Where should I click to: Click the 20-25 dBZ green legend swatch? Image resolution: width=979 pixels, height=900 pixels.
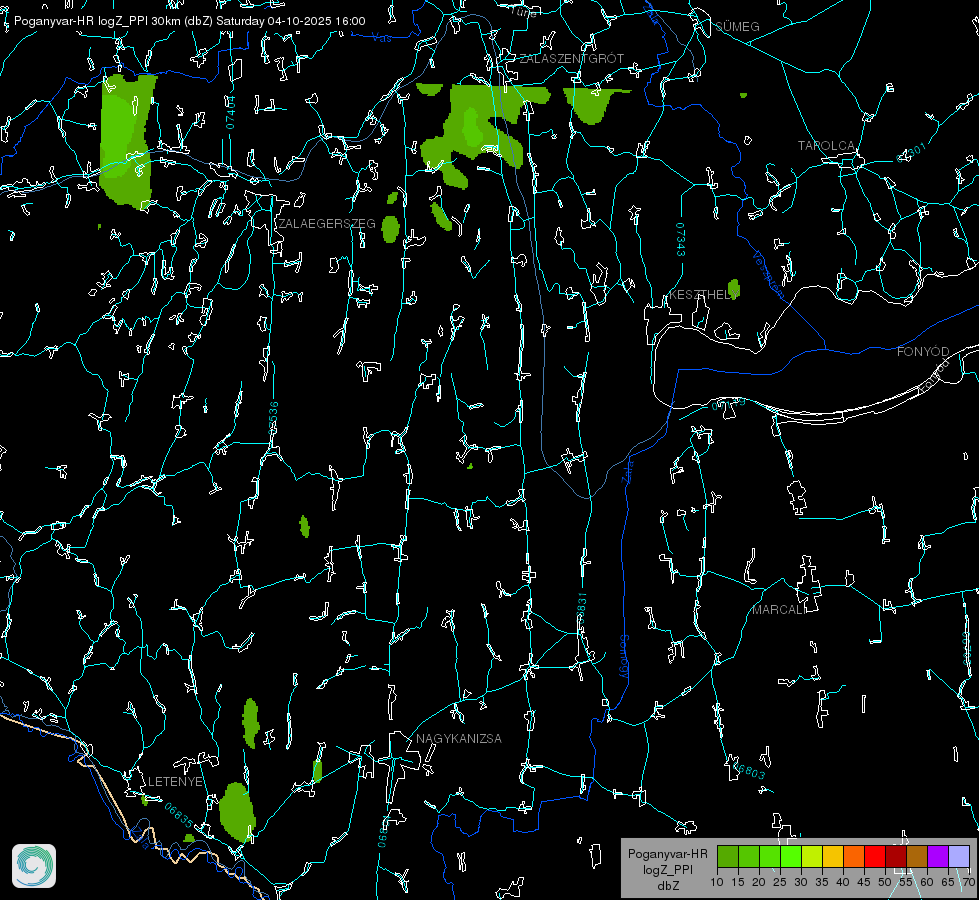click(770, 856)
